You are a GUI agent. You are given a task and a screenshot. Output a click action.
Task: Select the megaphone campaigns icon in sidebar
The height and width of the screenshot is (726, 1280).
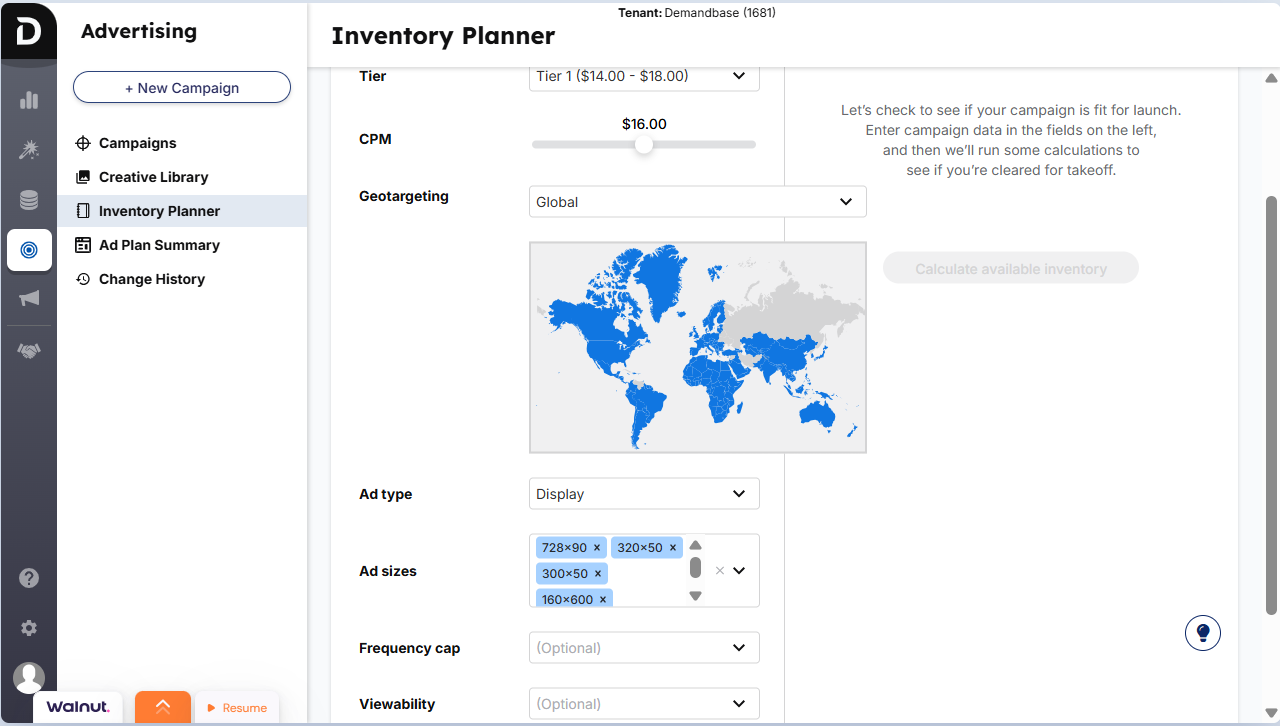click(x=28, y=299)
